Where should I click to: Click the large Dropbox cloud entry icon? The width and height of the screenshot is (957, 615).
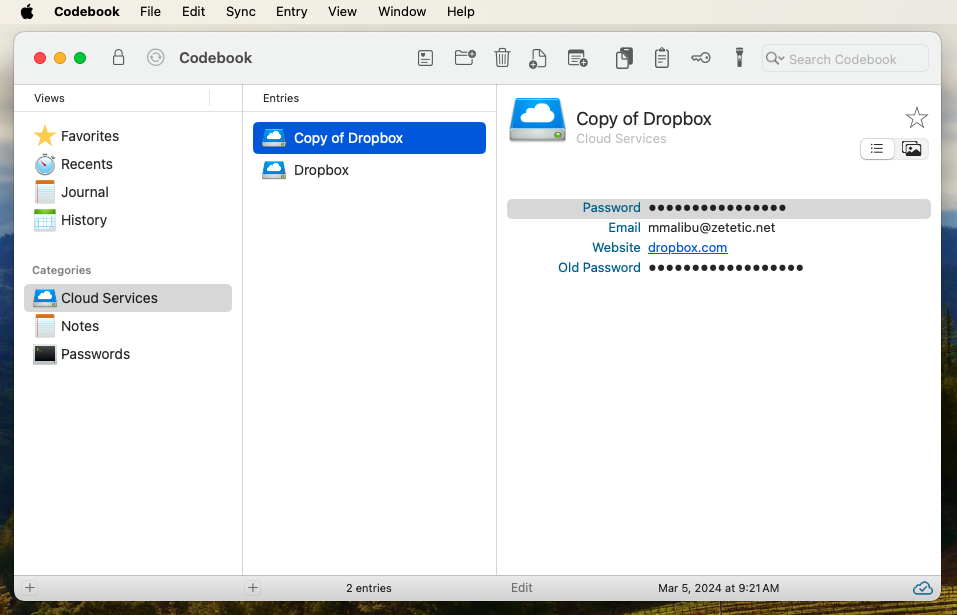pos(537,120)
